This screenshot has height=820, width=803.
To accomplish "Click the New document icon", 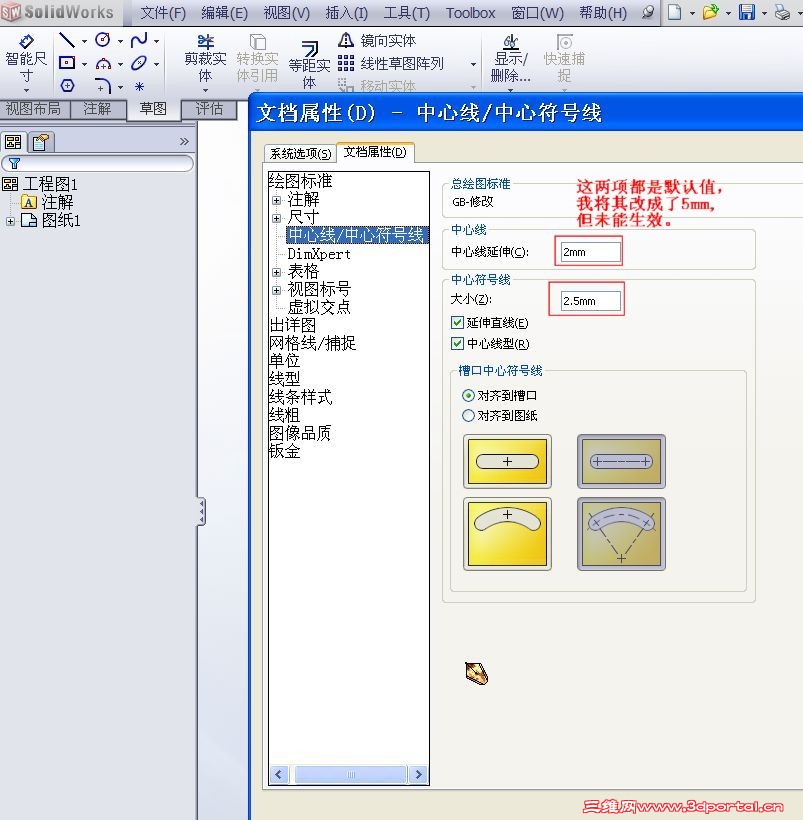I will pyautogui.click(x=675, y=12).
